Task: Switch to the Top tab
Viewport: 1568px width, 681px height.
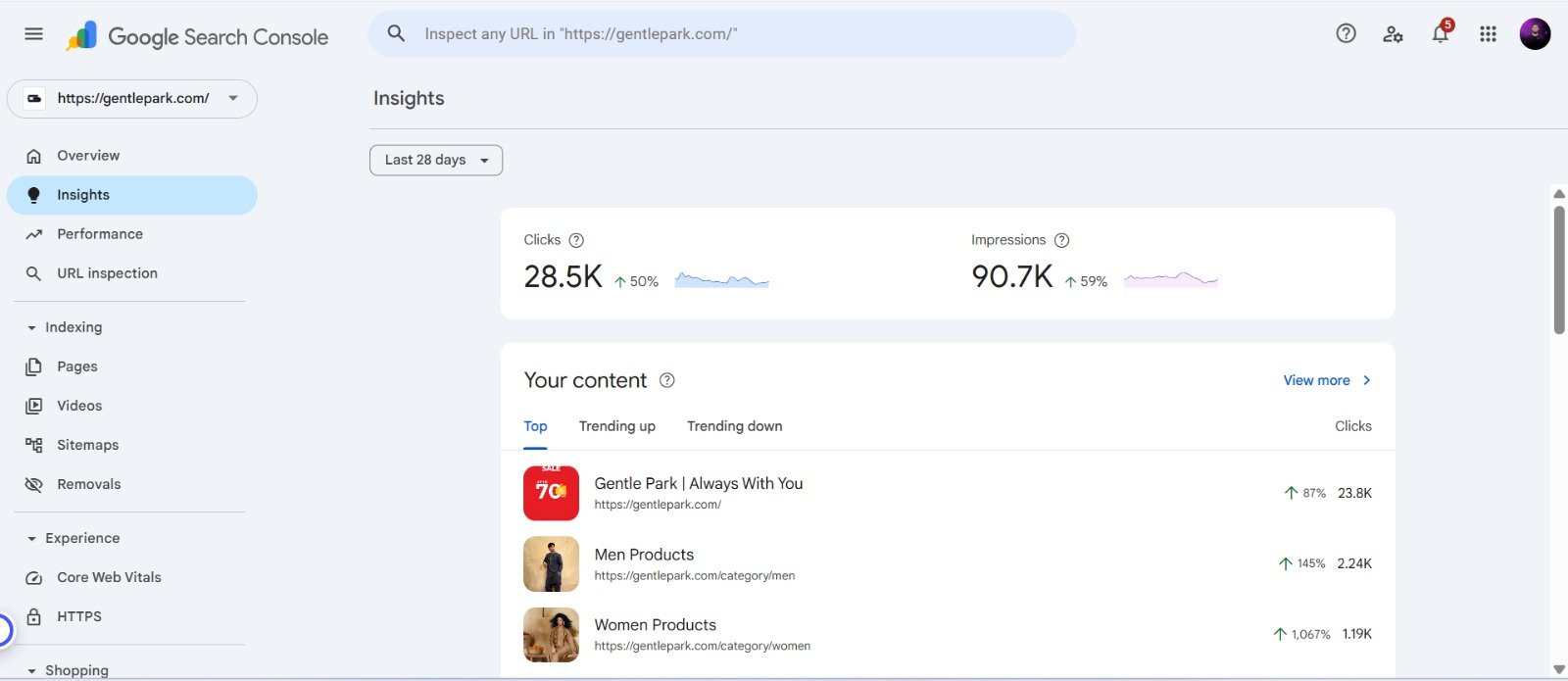Action: click(535, 426)
